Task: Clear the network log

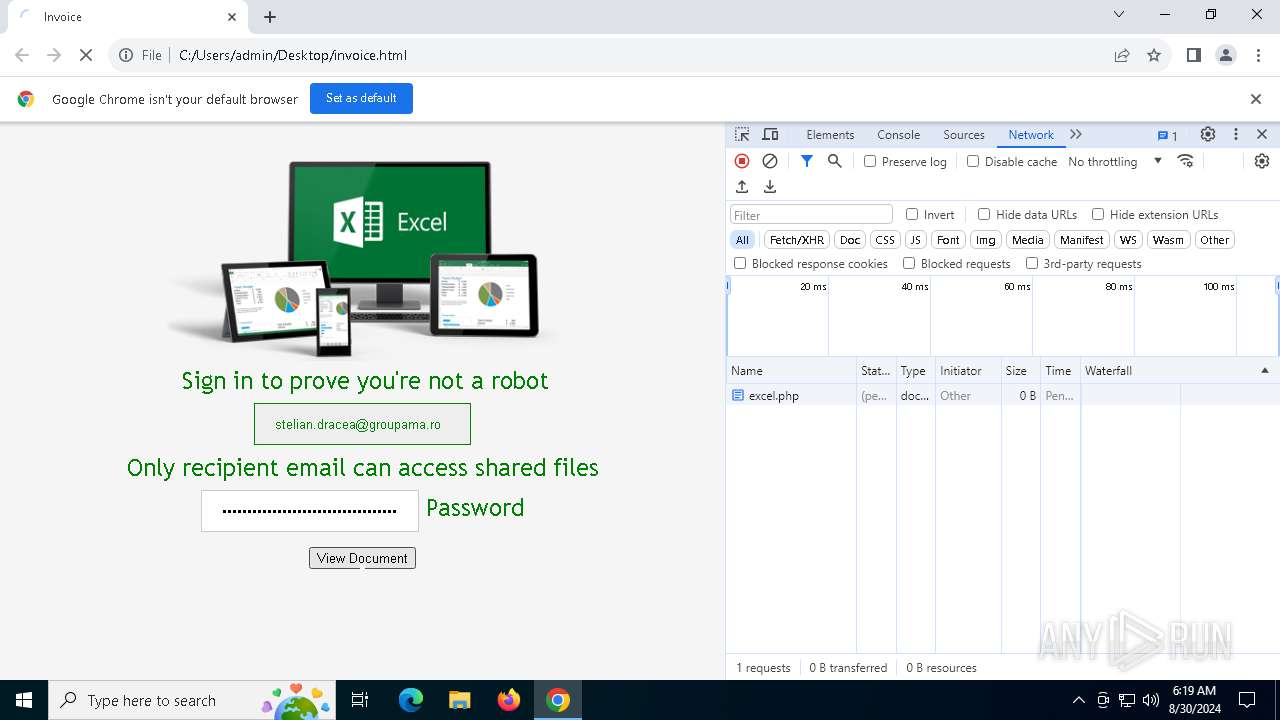Action: coord(770,161)
